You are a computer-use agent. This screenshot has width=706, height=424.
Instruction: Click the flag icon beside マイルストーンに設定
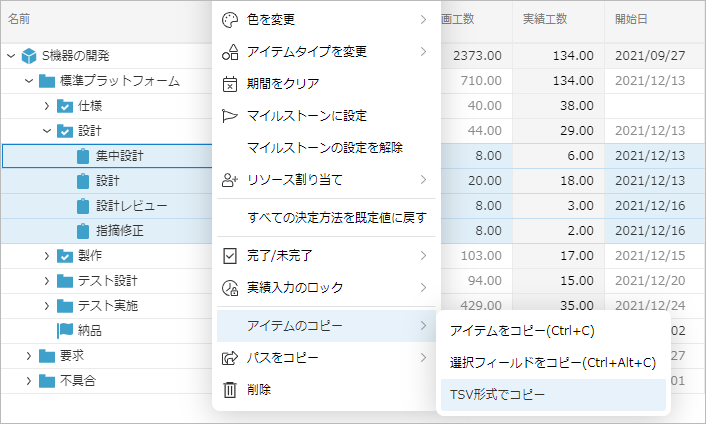230,115
